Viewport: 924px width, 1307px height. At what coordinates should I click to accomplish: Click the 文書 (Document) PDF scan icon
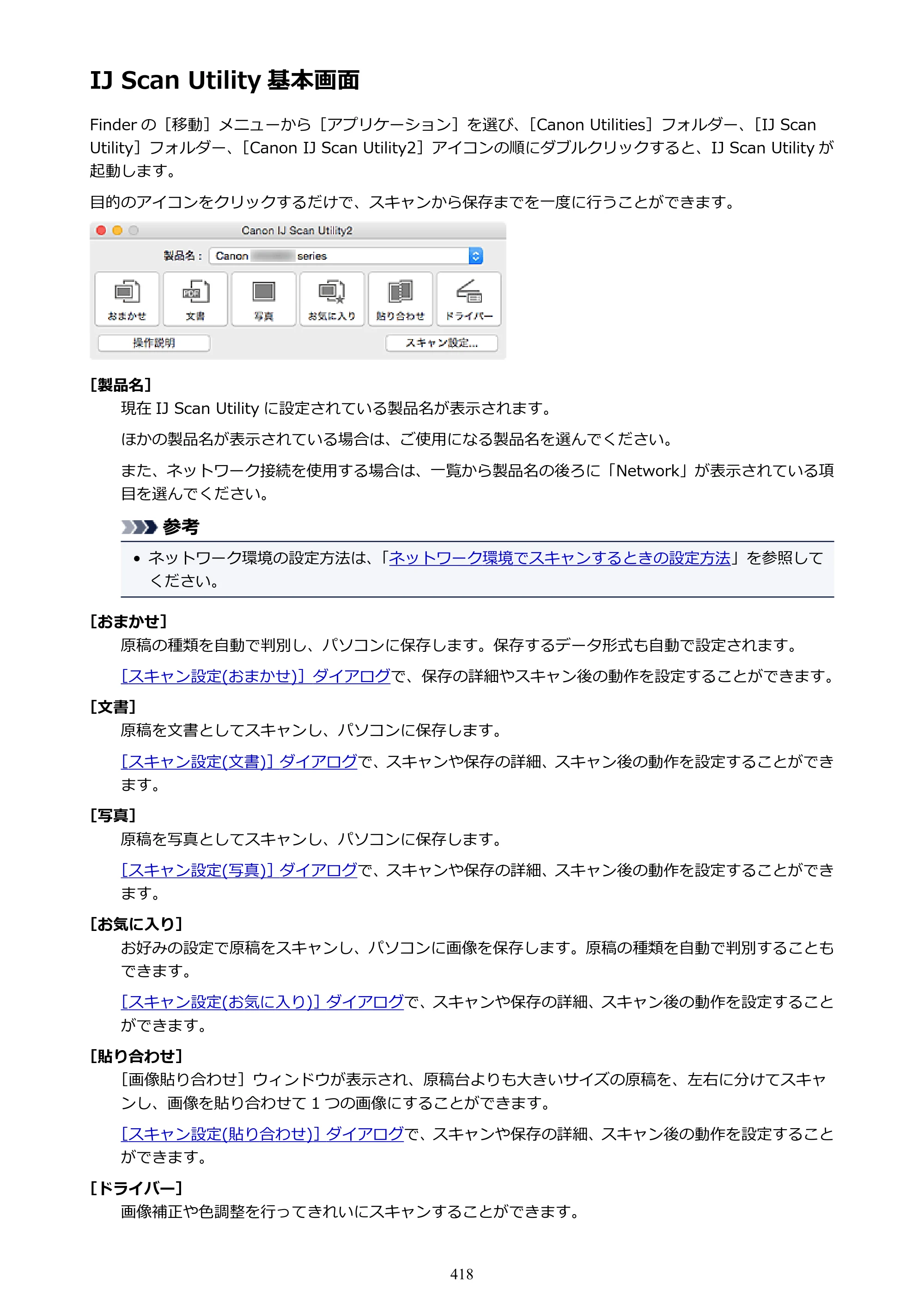click(195, 299)
